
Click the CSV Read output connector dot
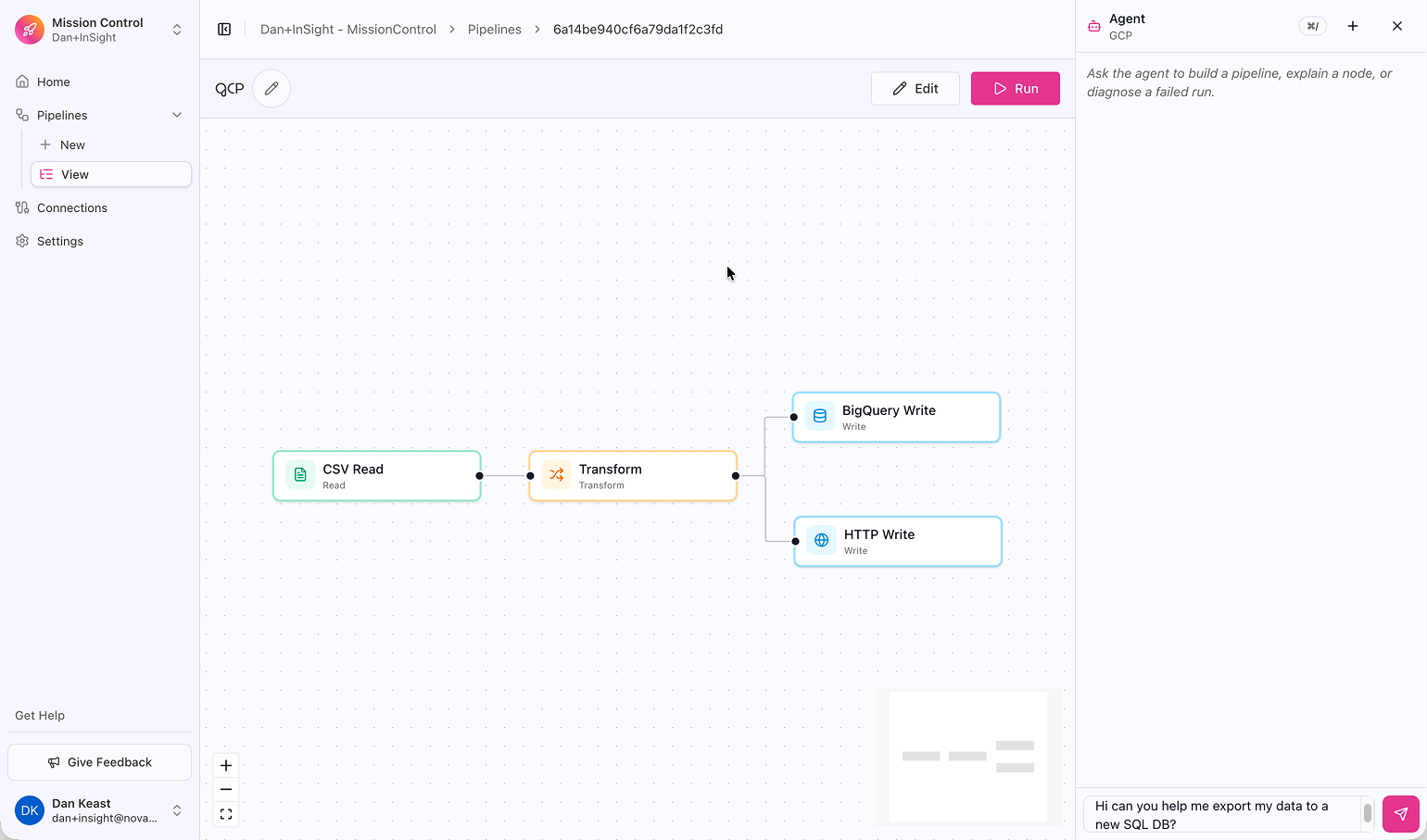[479, 476]
